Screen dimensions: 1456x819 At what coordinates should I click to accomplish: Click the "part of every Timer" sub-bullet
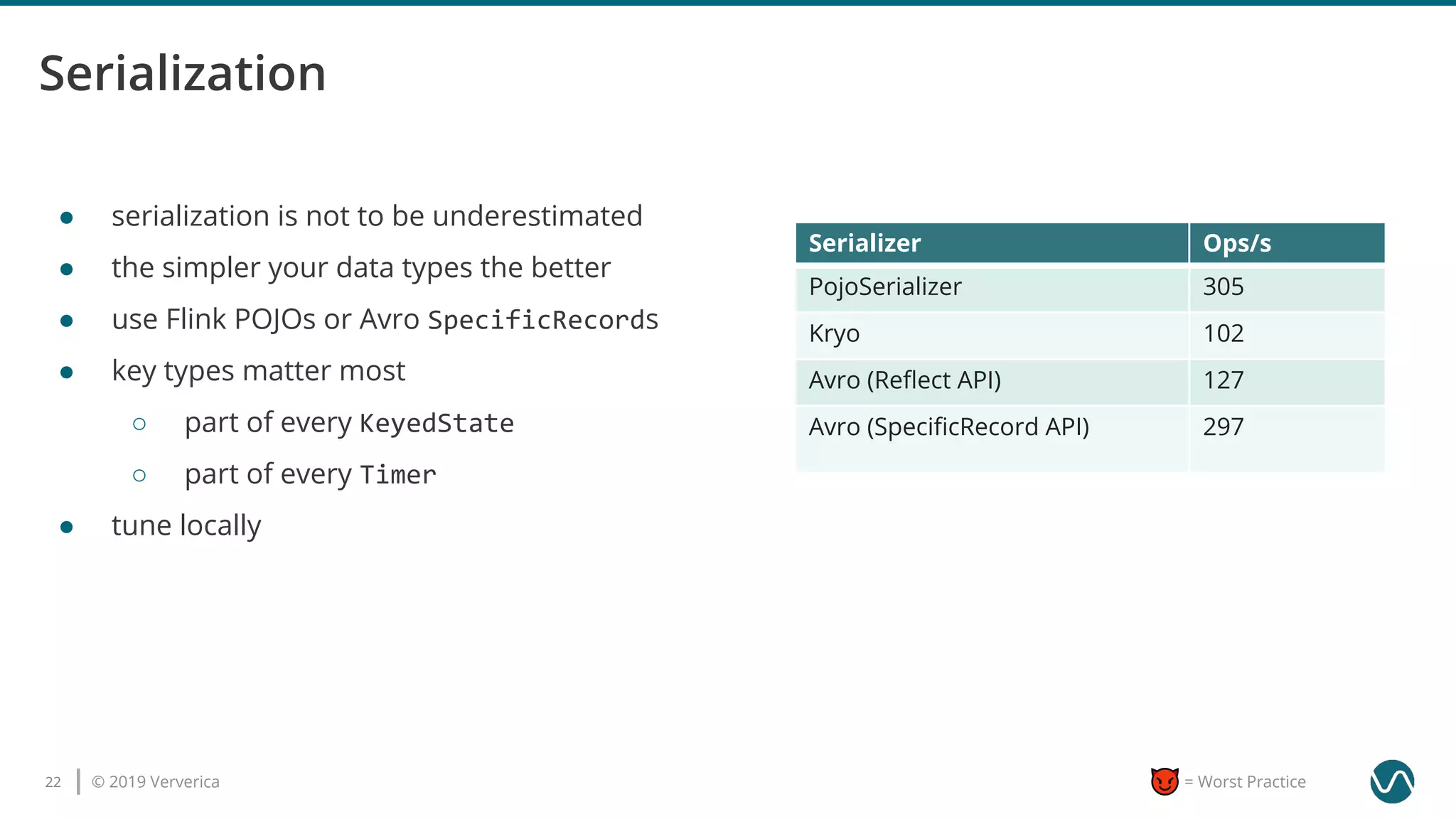(x=310, y=474)
